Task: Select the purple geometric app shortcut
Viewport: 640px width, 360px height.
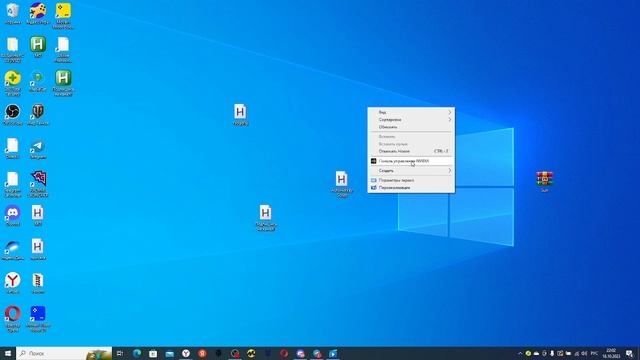Action: [x=38, y=184]
